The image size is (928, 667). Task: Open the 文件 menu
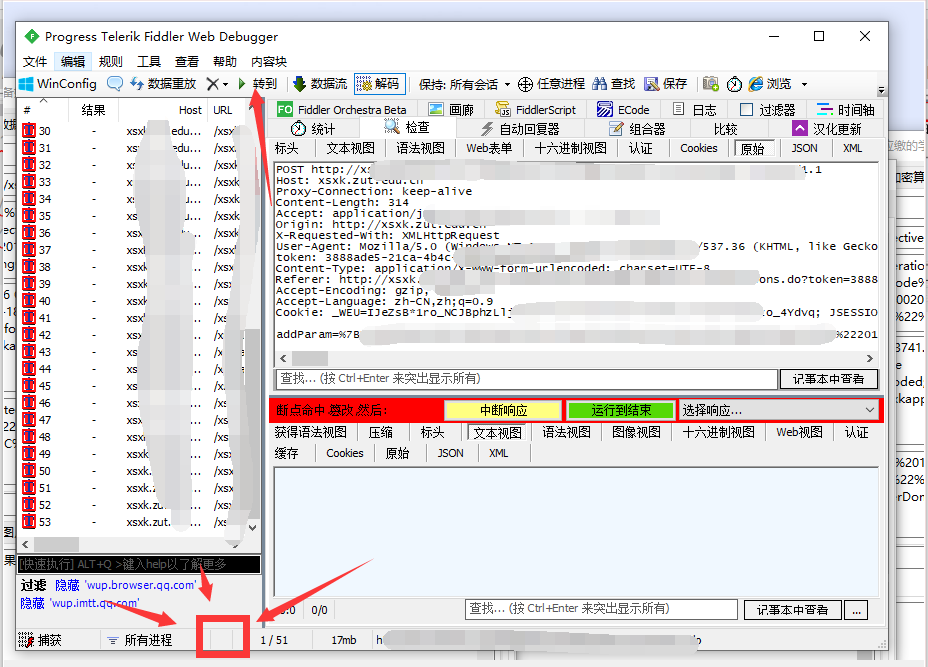tap(35, 62)
